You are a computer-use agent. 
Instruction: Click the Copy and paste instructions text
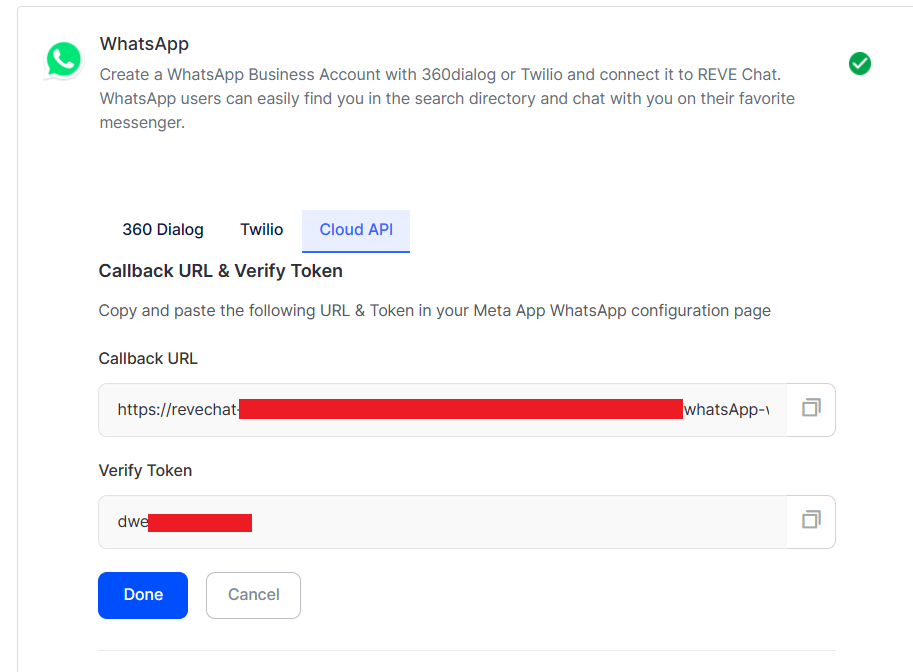click(434, 310)
